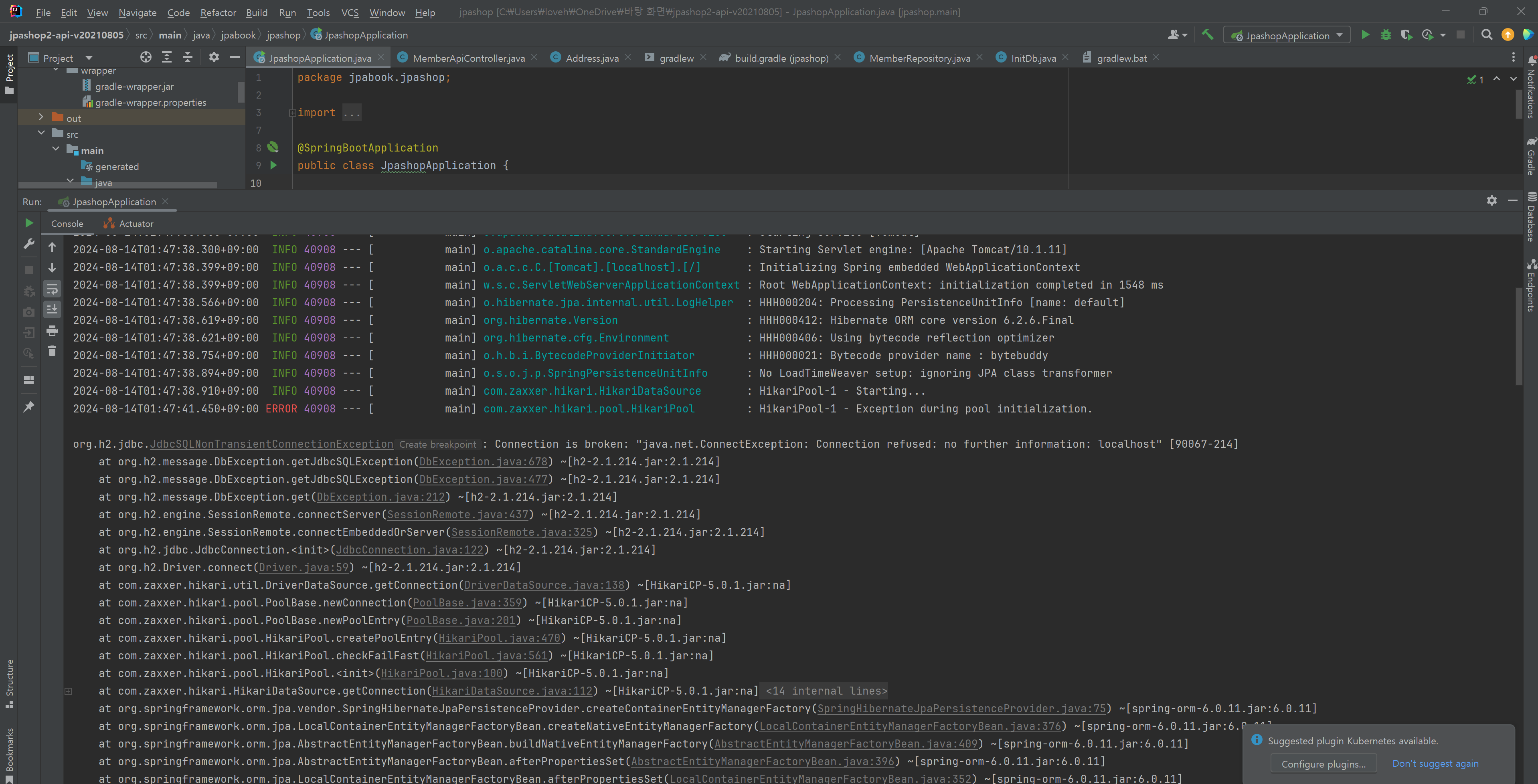Open DbException.java:678 stack trace link
The width and height of the screenshot is (1538, 784).
(x=483, y=462)
